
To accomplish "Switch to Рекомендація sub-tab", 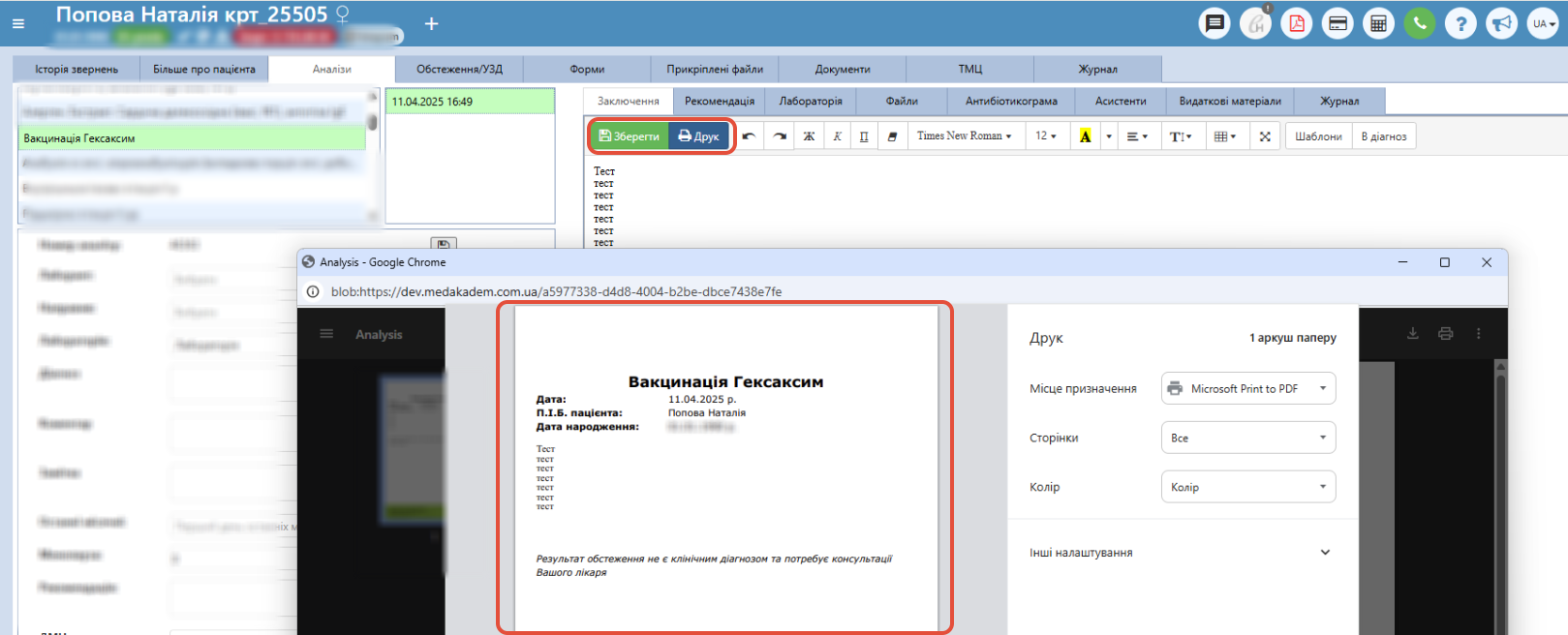I will 720,101.
